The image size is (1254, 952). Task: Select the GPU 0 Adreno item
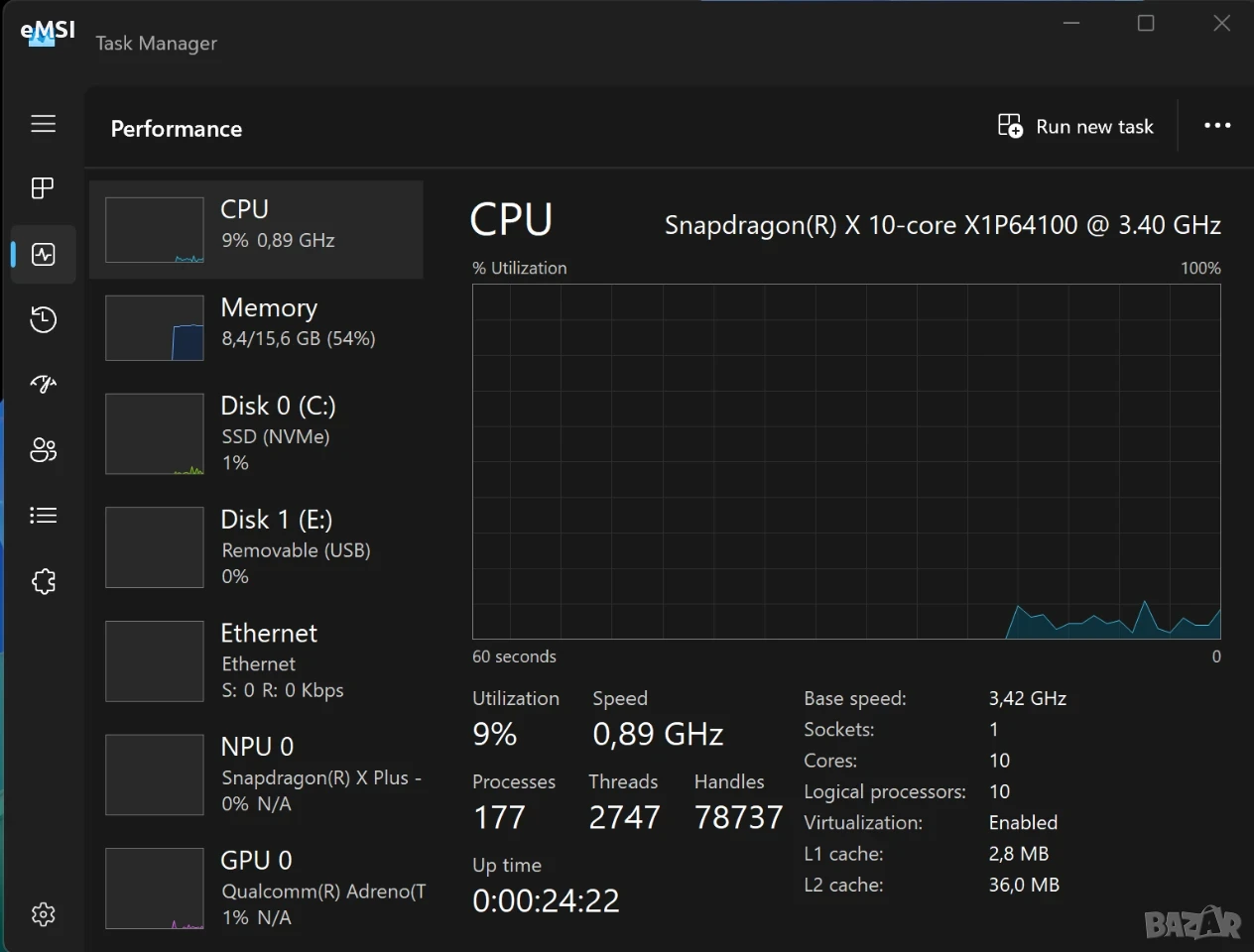(x=256, y=889)
